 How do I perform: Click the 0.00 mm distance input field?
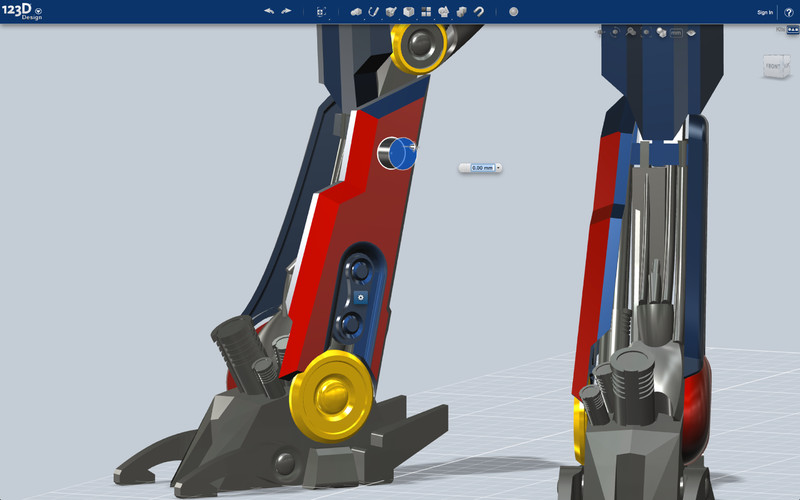[x=481, y=167]
